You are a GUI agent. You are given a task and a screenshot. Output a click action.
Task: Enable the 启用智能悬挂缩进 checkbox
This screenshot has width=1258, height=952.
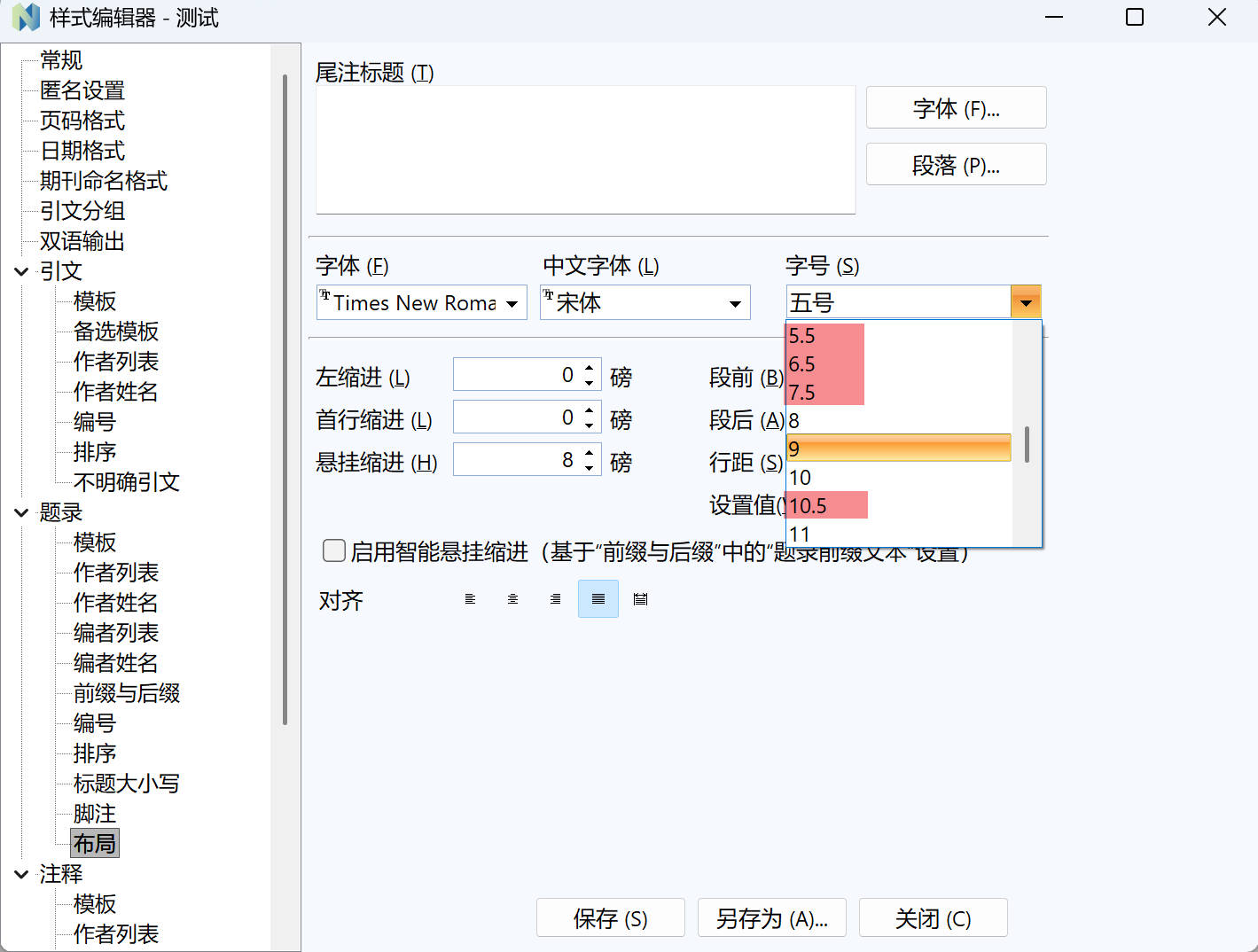pyautogui.click(x=334, y=551)
